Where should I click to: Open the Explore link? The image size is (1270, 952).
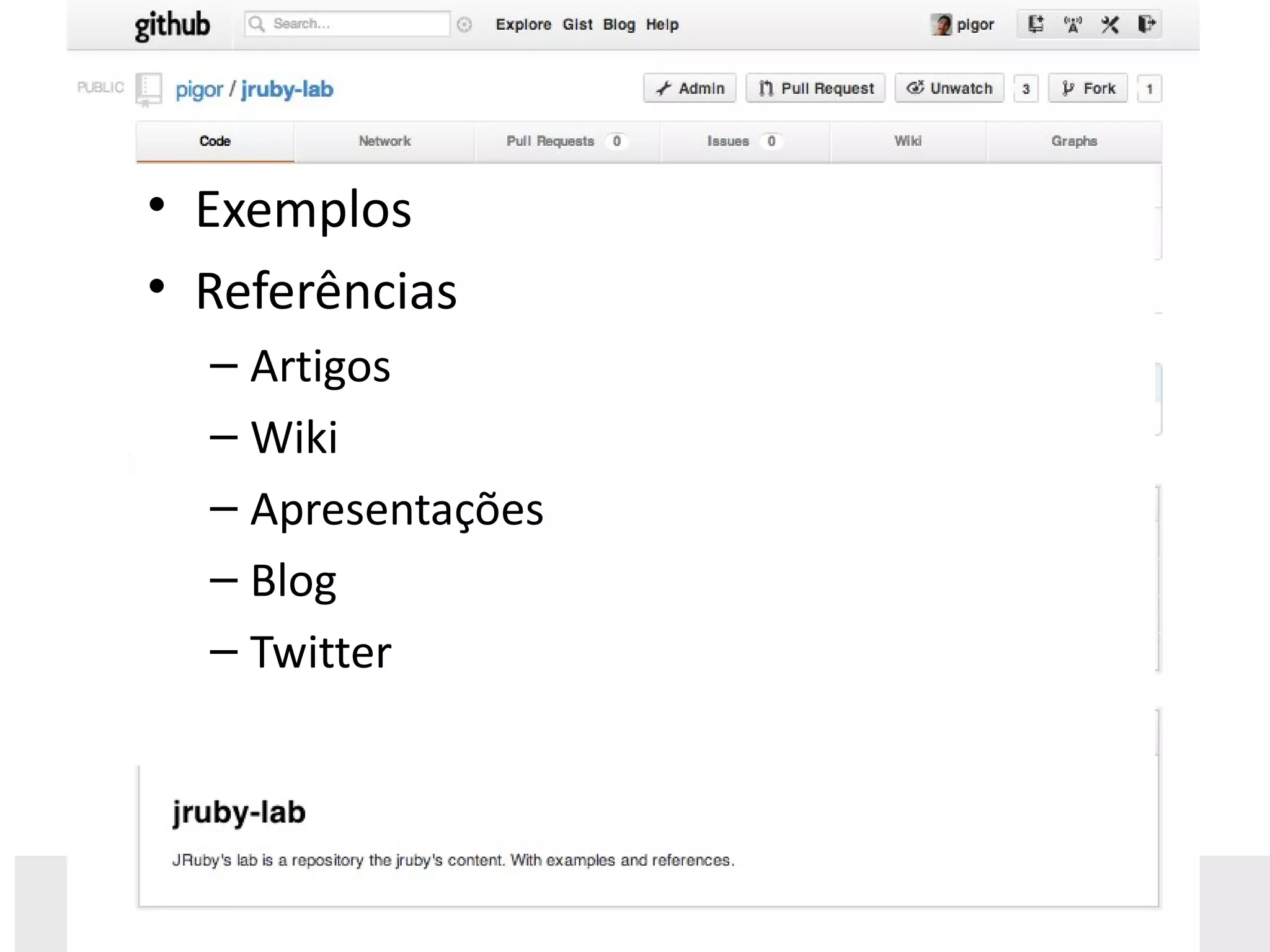click(523, 25)
